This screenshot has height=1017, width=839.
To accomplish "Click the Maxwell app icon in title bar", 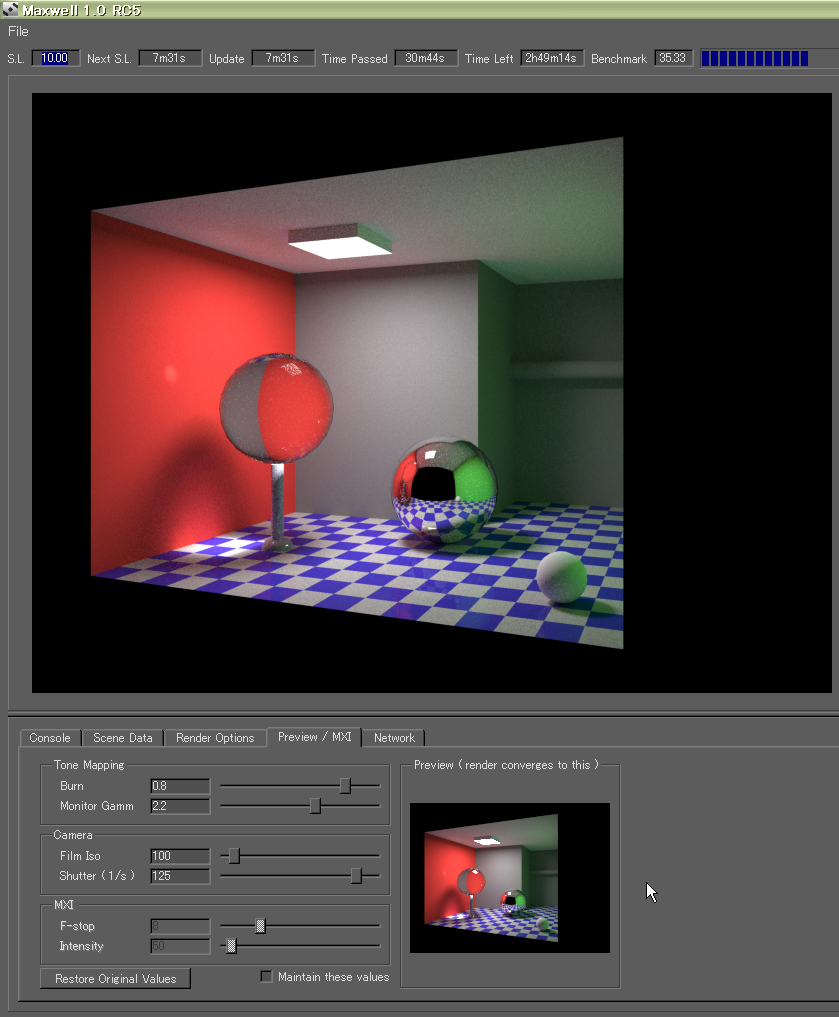I will [11, 9].
